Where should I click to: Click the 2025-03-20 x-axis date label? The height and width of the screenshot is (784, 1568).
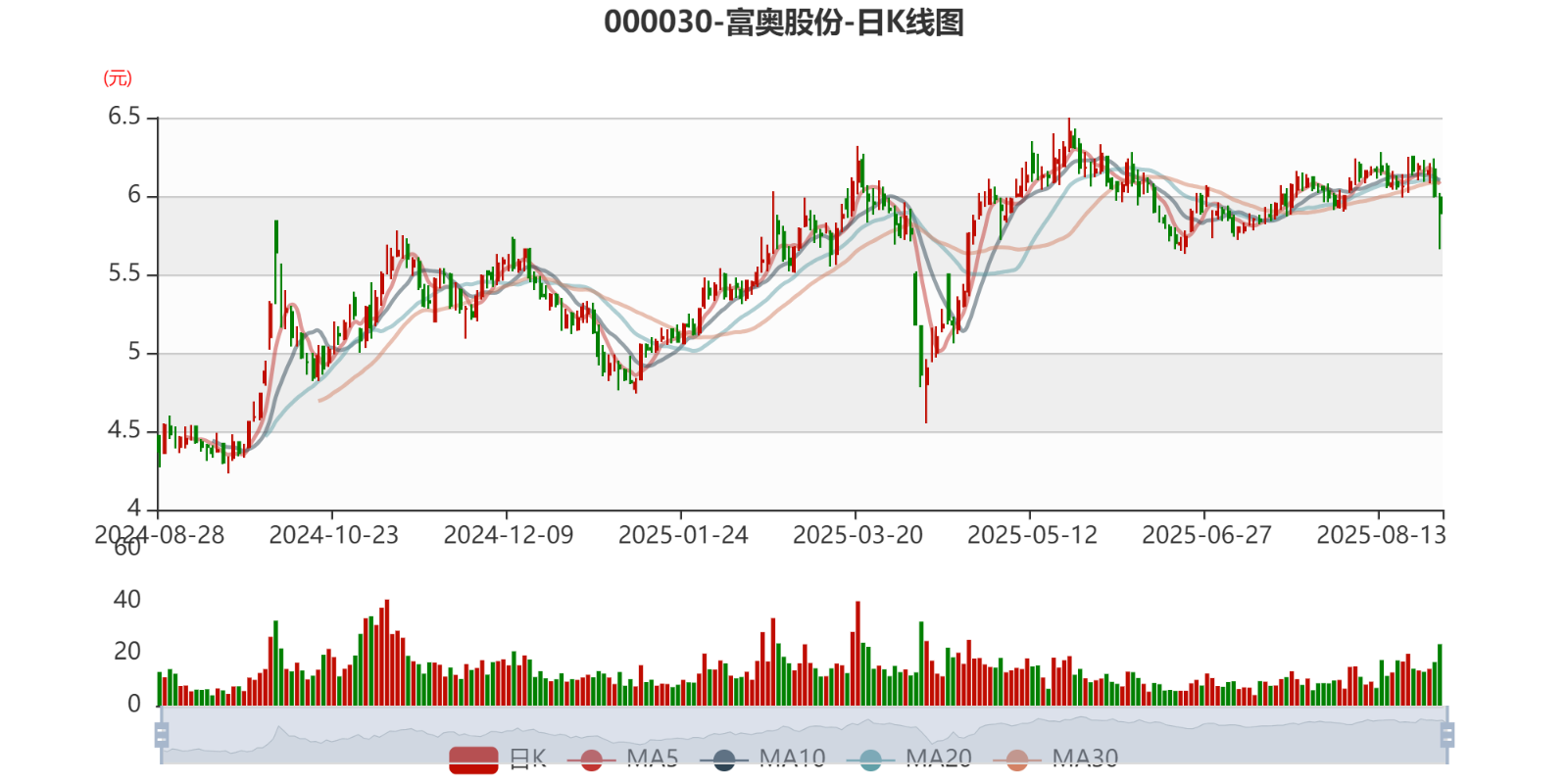pyautogui.click(x=857, y=535)
